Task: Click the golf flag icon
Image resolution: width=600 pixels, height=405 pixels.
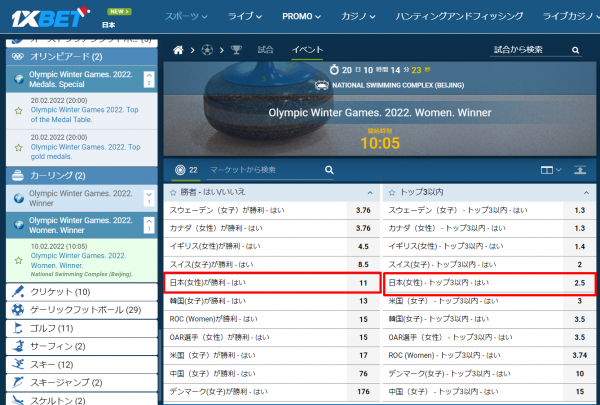Action: coord(18,328)
